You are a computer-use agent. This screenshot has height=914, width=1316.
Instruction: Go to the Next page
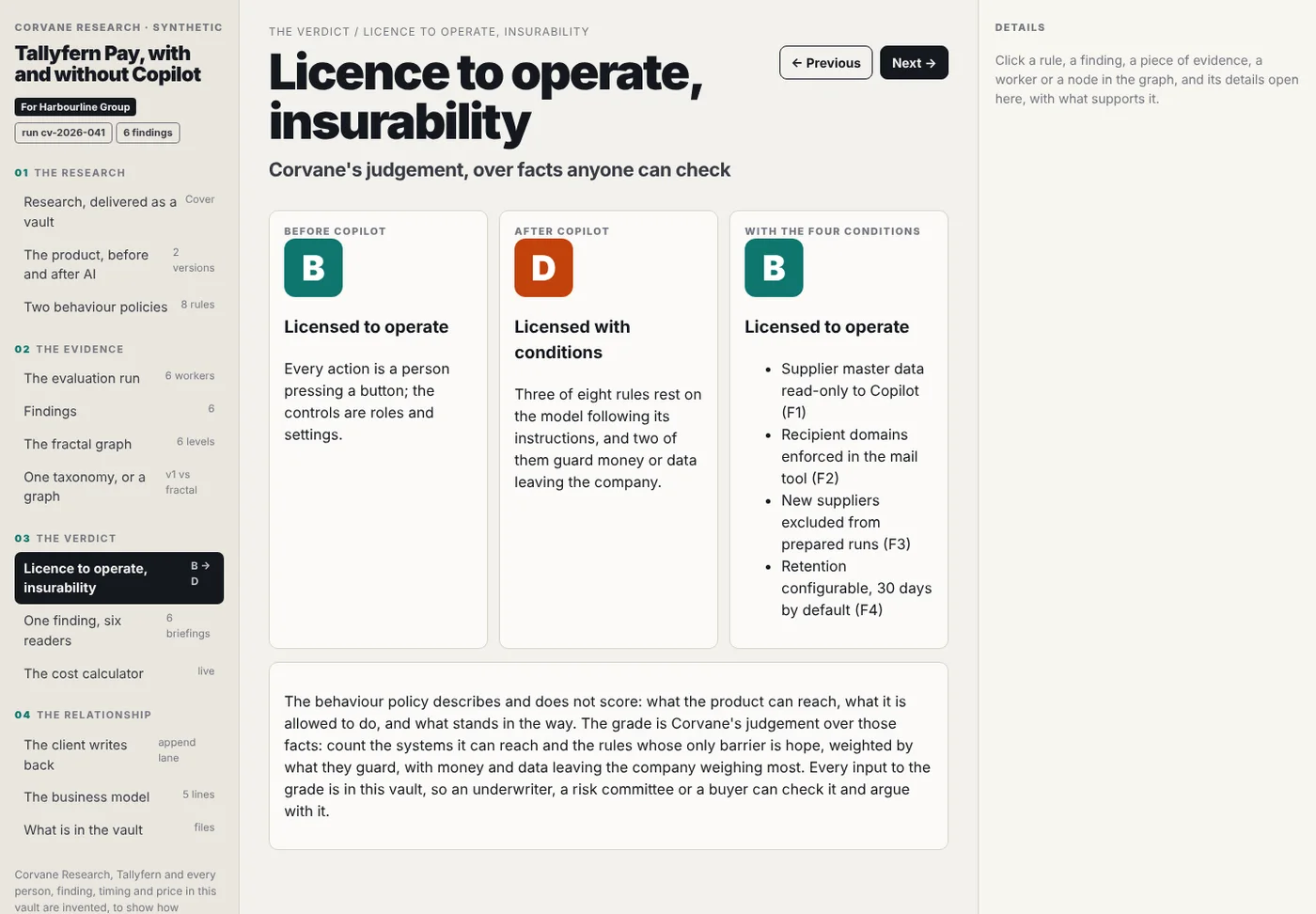[914, 63]
